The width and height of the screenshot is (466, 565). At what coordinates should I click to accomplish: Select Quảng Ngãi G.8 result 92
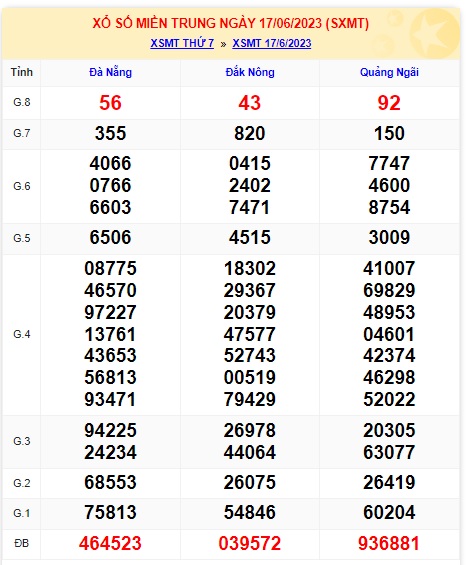tap(389, 103)
